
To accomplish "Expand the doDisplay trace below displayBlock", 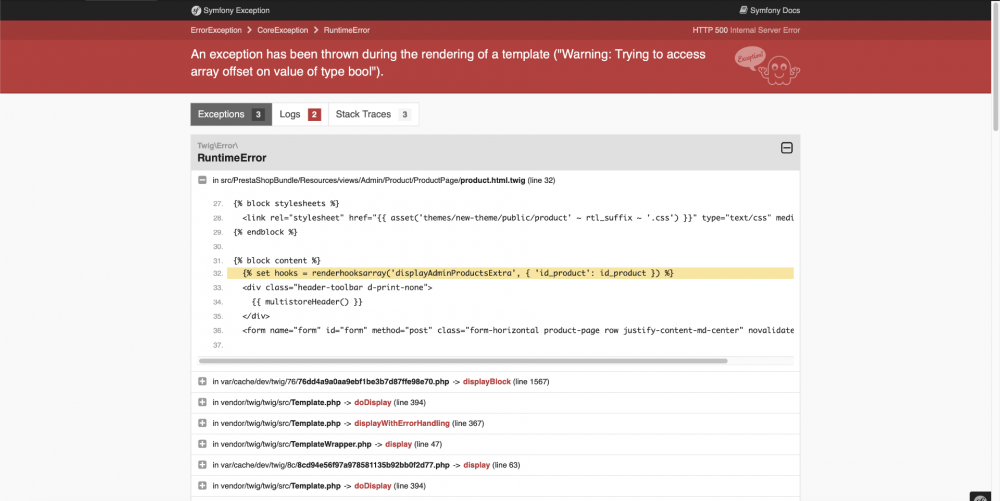I will [202, 402].
